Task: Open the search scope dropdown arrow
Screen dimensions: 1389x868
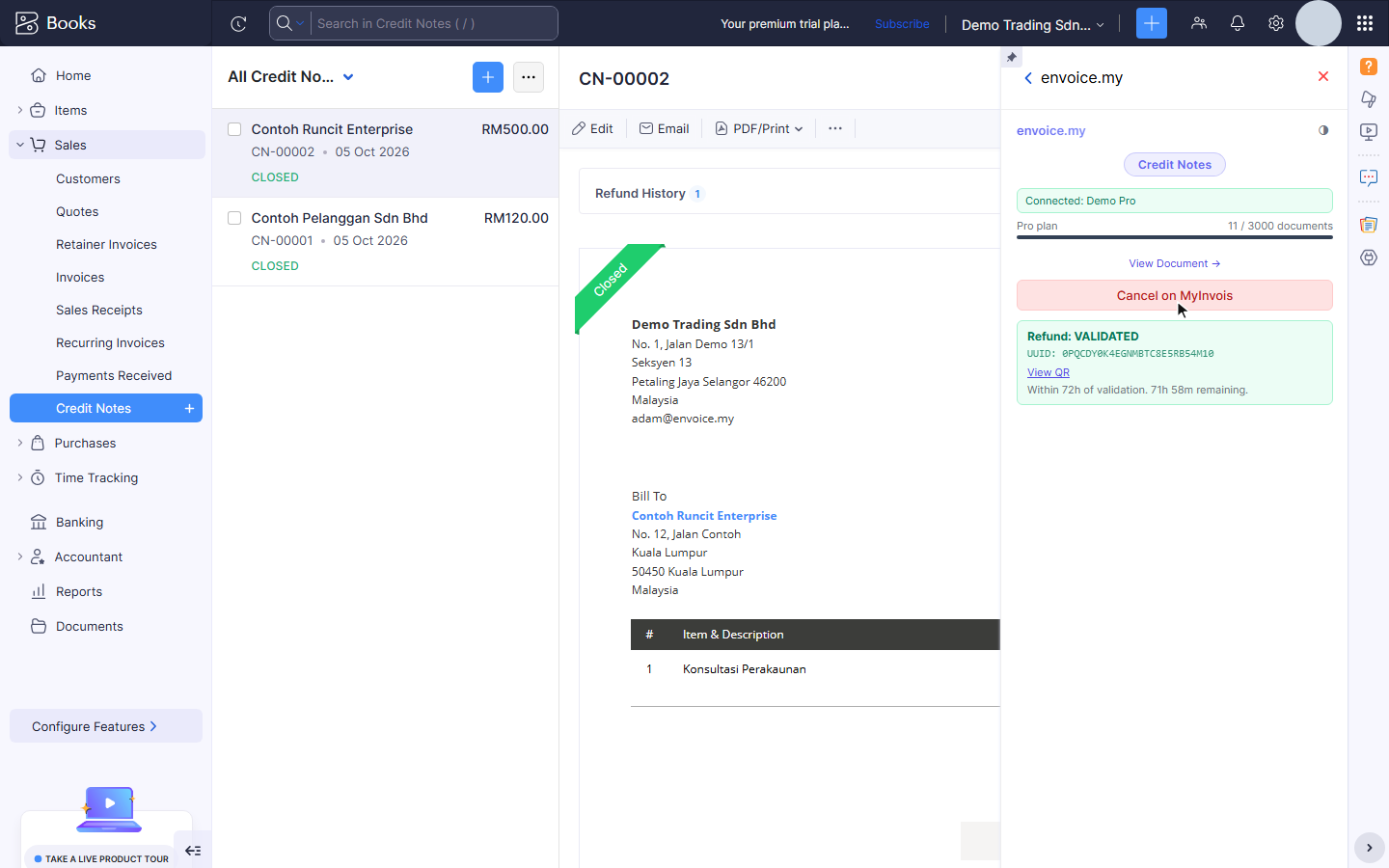Action: (x=301, y=23)
